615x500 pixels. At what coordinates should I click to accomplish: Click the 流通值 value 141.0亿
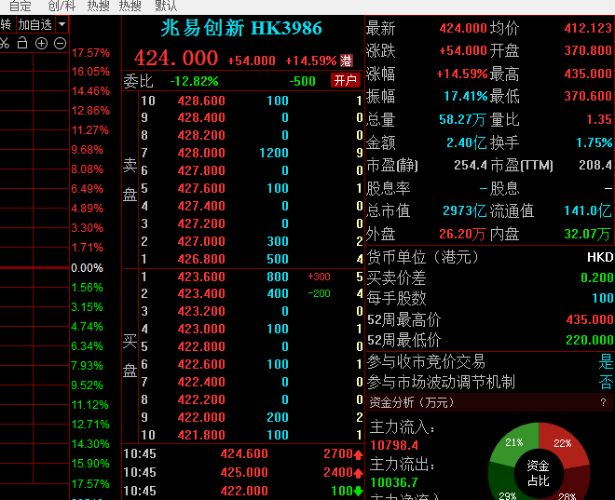[588, 211]
